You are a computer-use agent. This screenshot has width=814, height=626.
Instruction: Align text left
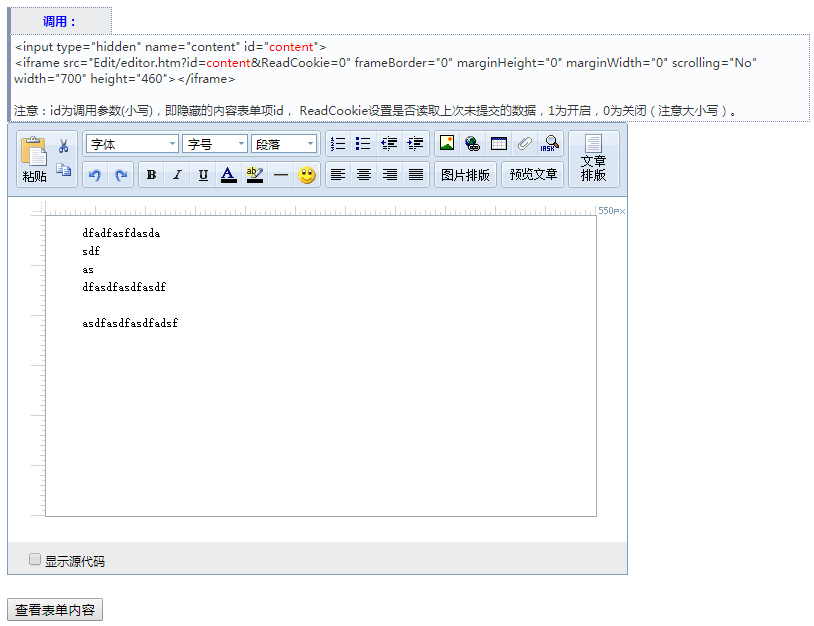tap(338, 175)
